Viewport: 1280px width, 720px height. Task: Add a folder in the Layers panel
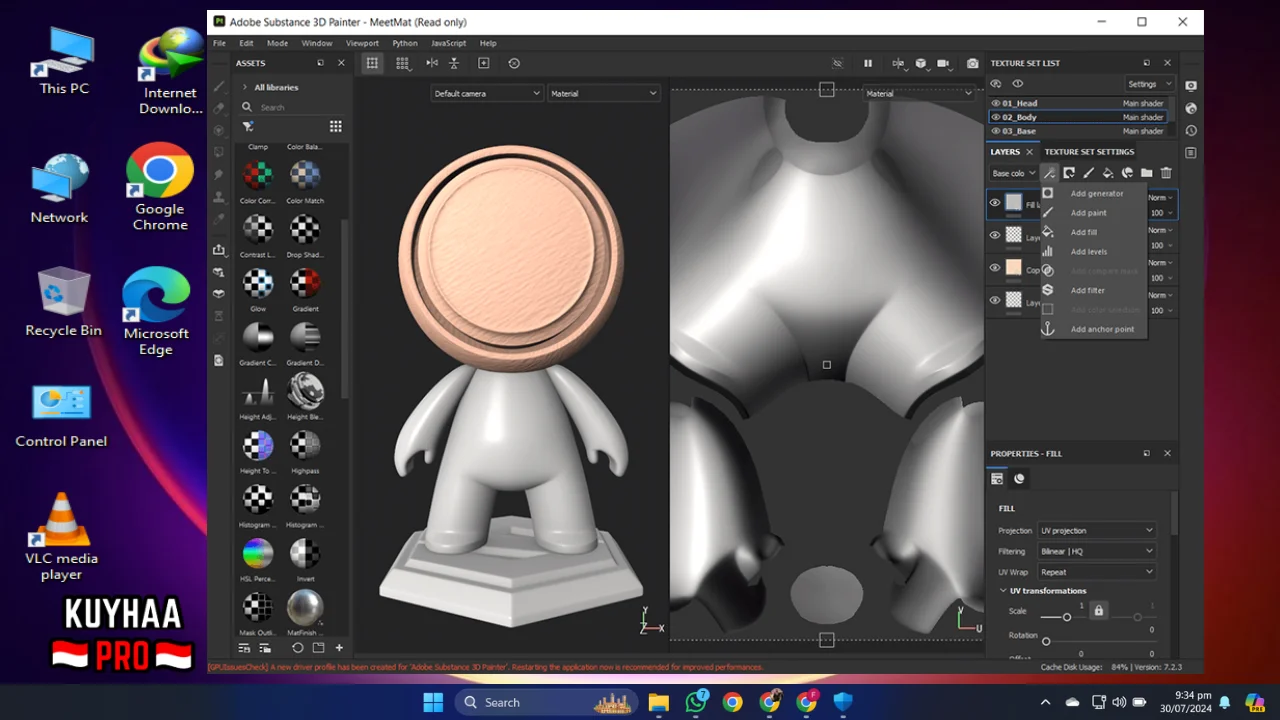coord(1146,173)
